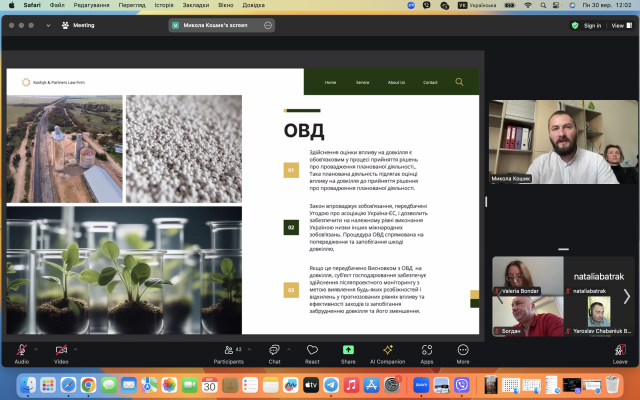Expand the Audio options caret
This screenshot has height=400, width=640.
36,349
